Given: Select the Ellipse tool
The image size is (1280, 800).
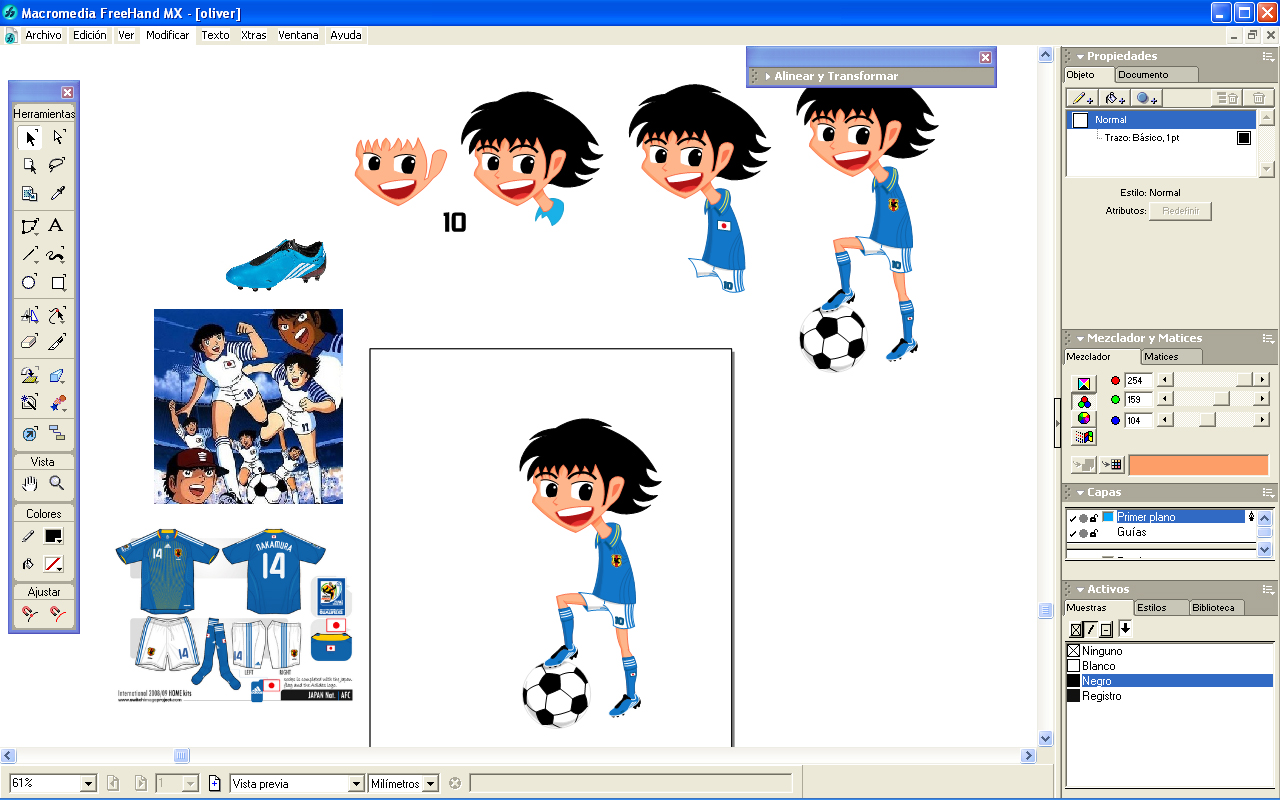Looking at the screenshot, I should tap(30, 282).
